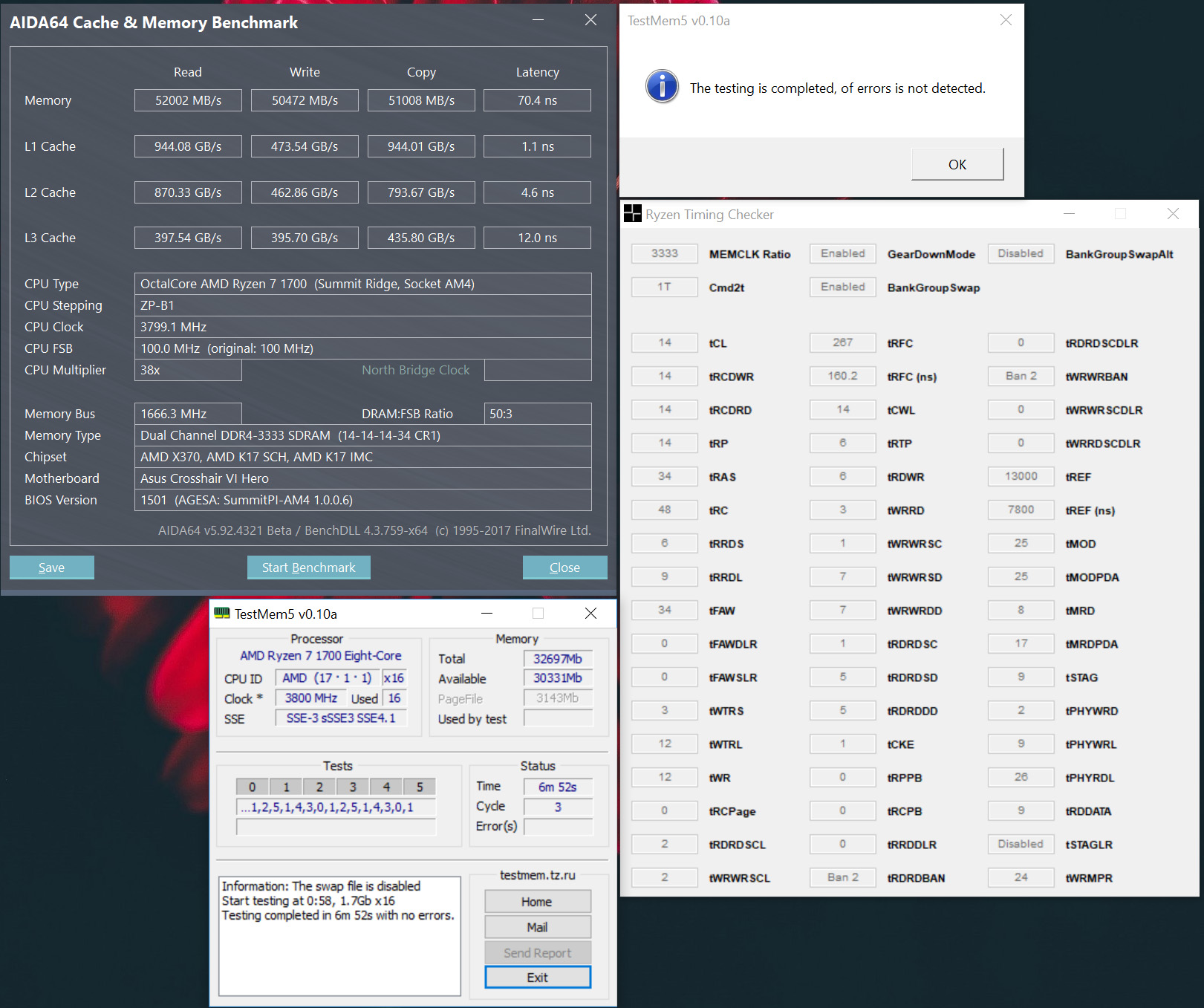Click the BankGroupSwapAlt Disabled field

click(x=1021, y=253)
